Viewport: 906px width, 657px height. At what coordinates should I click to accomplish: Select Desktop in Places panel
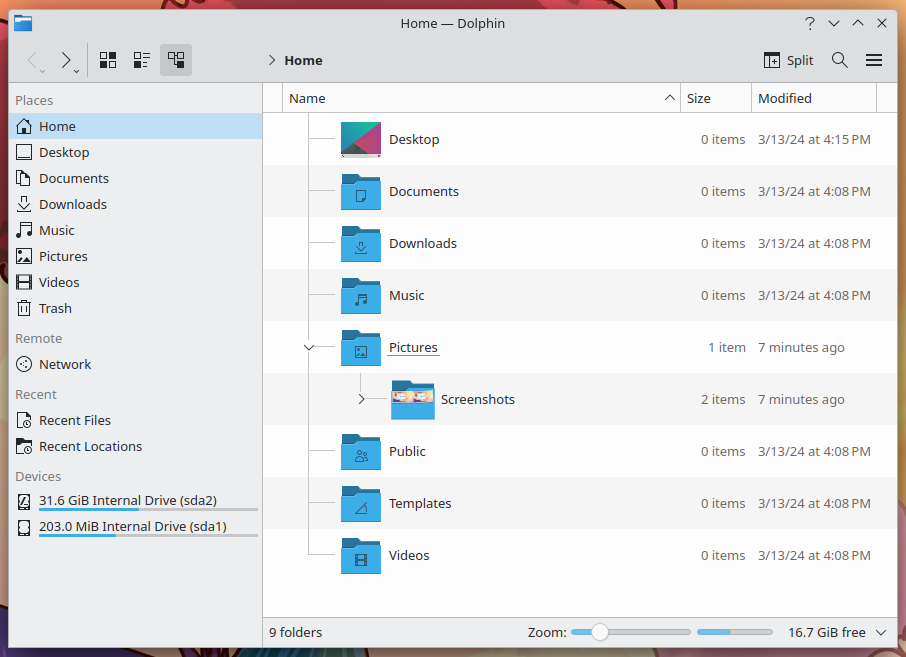(x=136, y=153)
